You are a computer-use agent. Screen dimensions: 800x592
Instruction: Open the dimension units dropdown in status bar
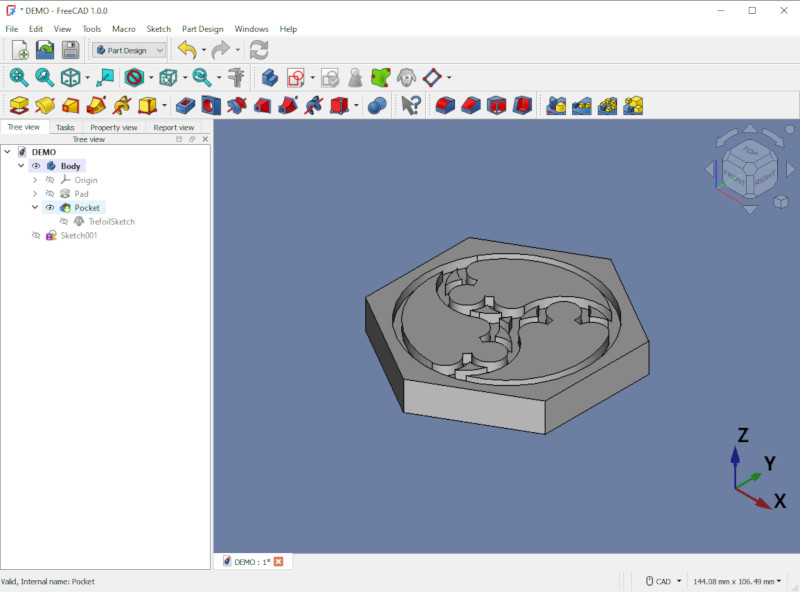click(x=737, y=581)
